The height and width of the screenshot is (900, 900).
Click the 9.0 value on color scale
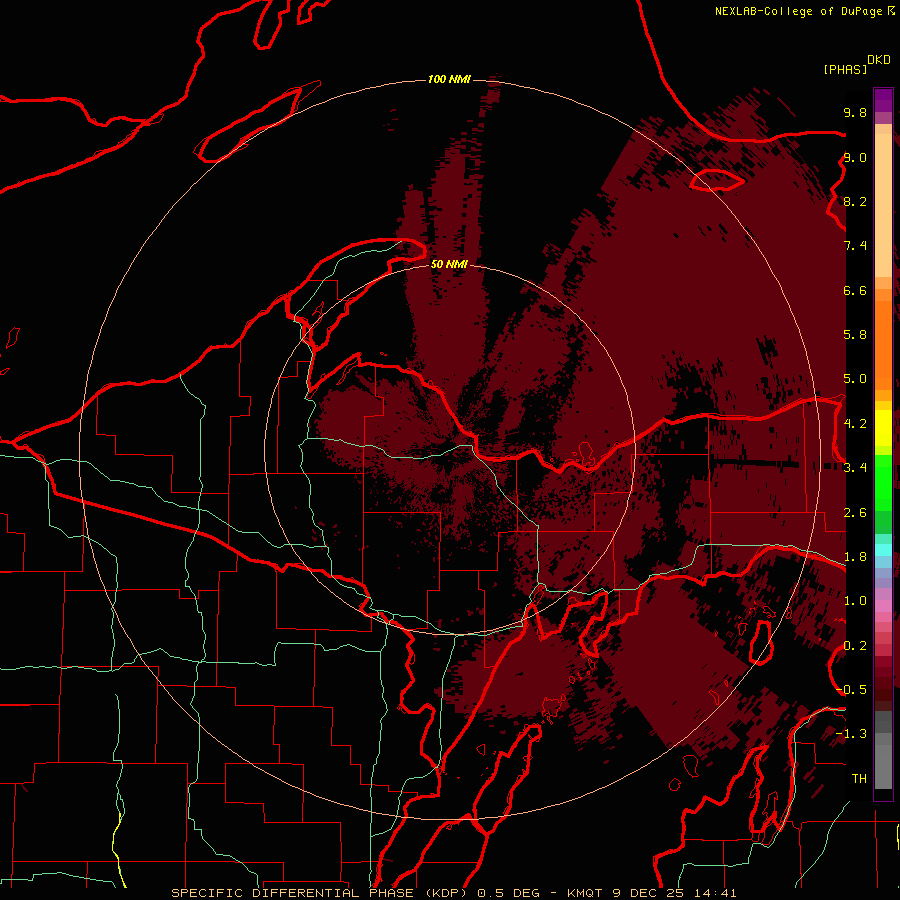click(x=855, y=157)
